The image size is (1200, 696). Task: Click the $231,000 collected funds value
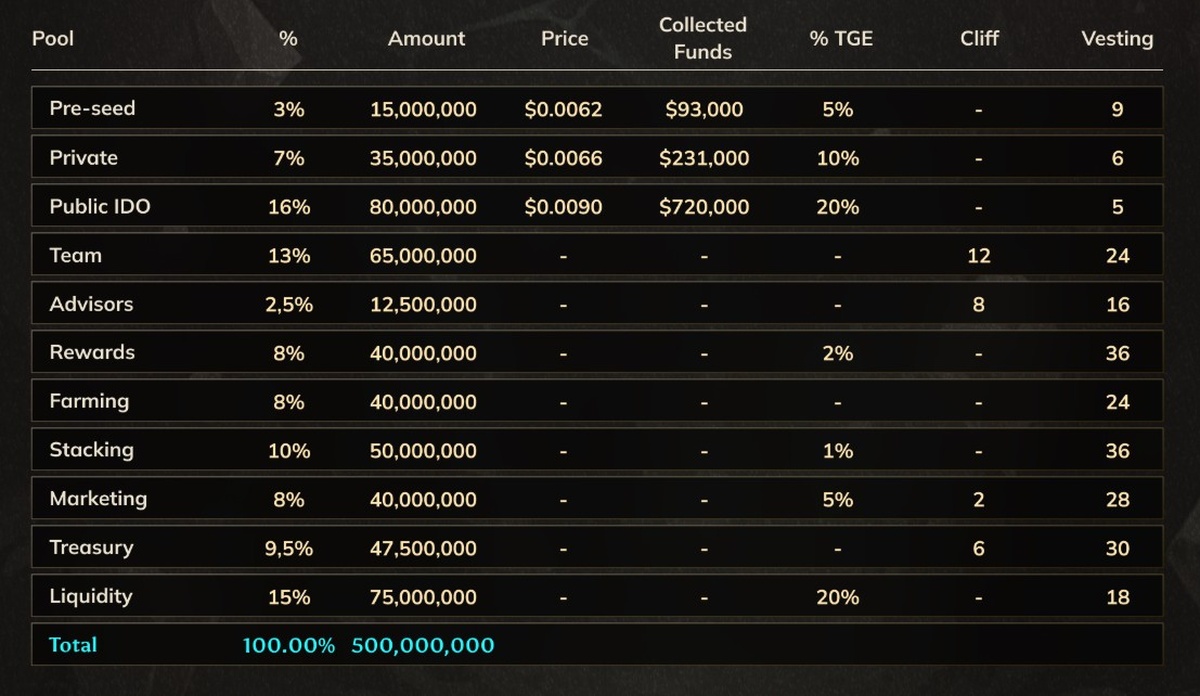[x=704, y=158]
